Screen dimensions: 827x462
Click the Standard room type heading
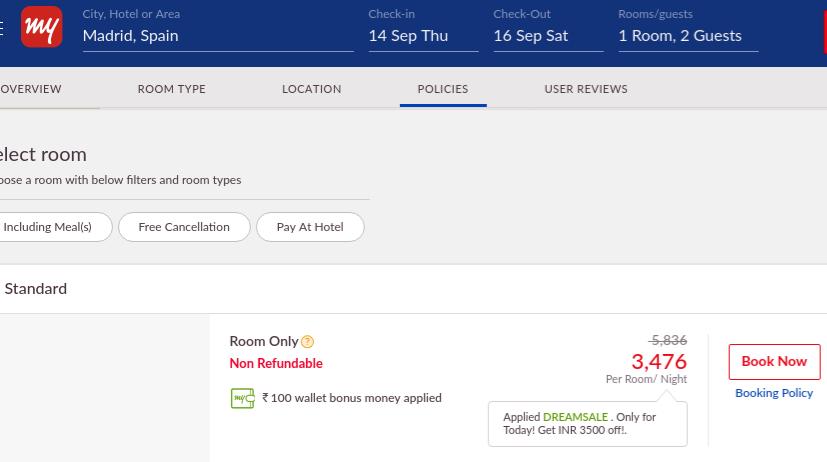coord(36,289)
